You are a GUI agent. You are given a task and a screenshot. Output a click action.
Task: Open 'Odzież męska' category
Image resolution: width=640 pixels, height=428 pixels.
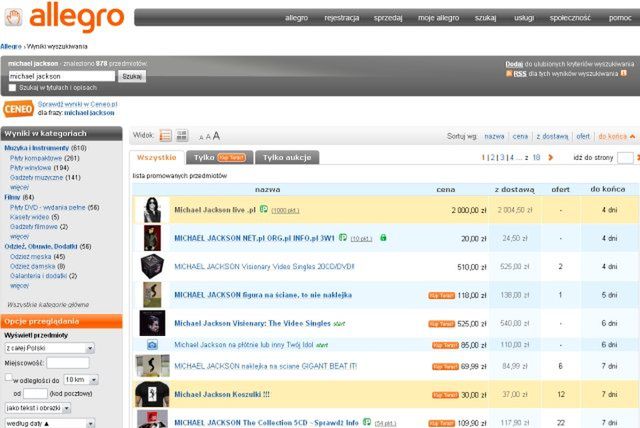31,257
